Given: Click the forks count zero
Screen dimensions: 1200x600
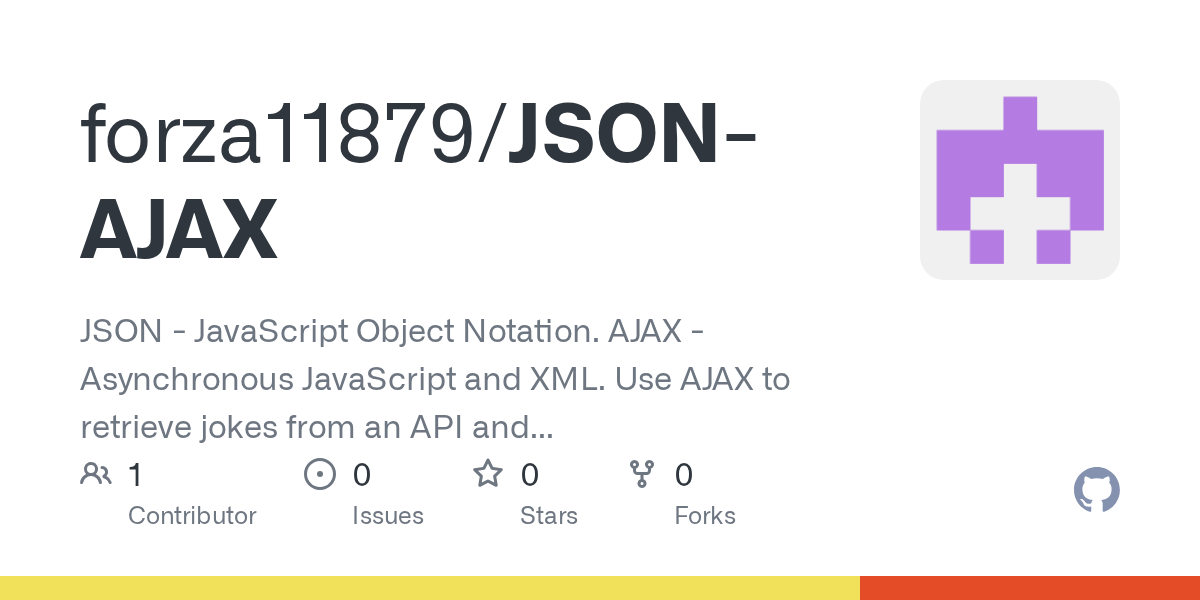Looking at the screenshot, I should tap(684, 474).
